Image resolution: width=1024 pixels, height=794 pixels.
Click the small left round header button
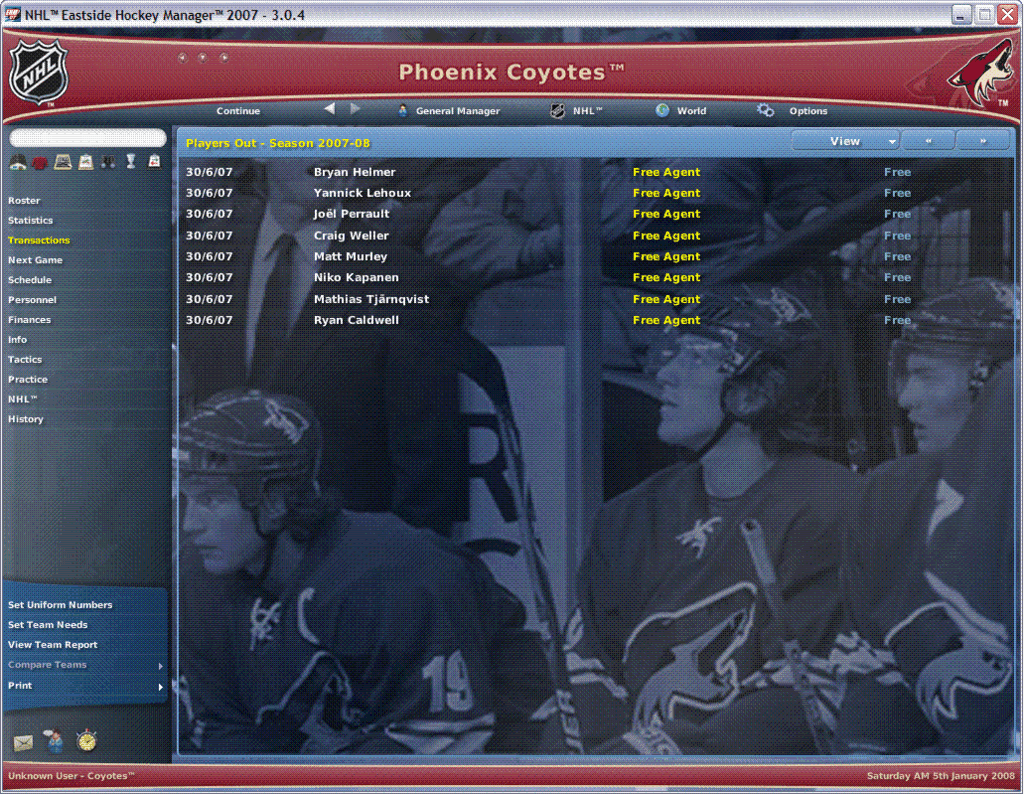(x=182, y=57)
